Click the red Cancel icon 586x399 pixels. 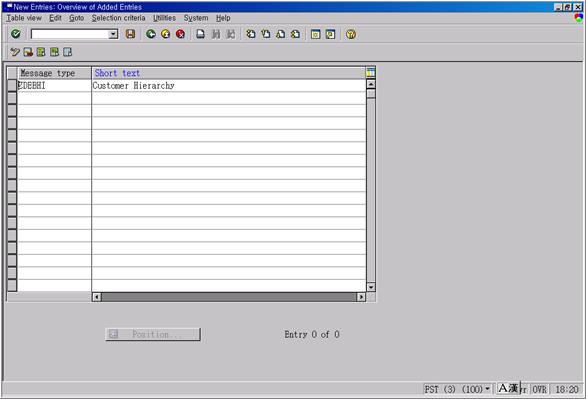pyautogui.click(x=180, y=34)
